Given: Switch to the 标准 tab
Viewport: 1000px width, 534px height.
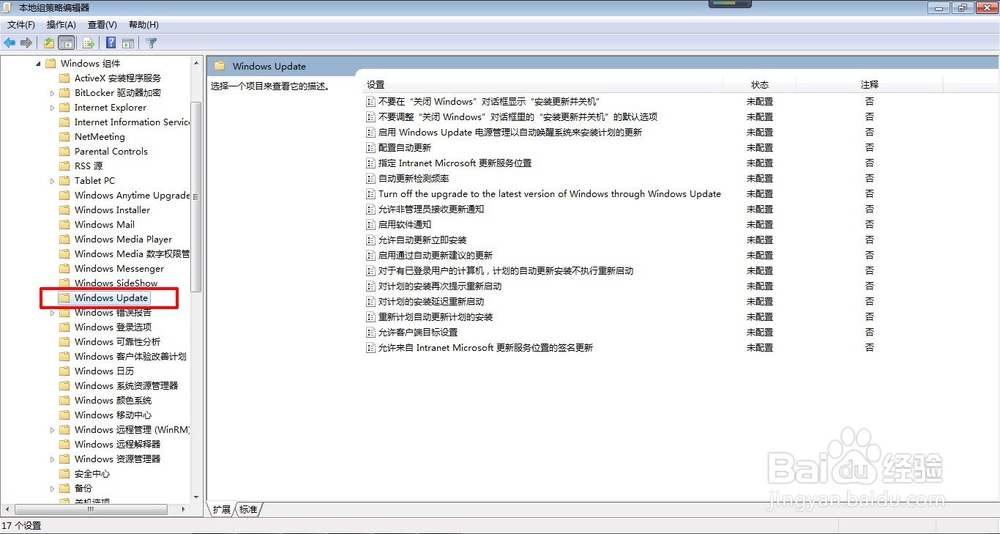Looking at the screenshot, I should [x=248, y=509].
